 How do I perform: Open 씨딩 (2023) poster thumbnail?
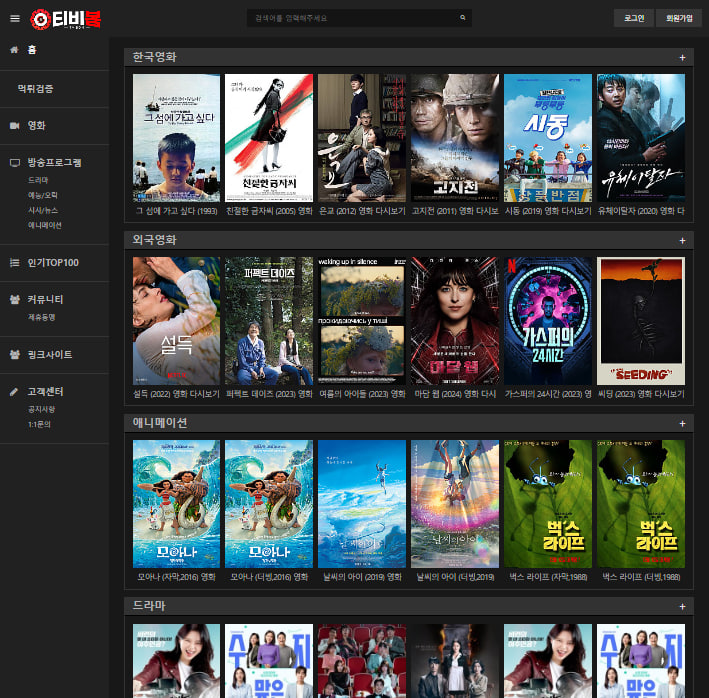click(x=641, y=321)
